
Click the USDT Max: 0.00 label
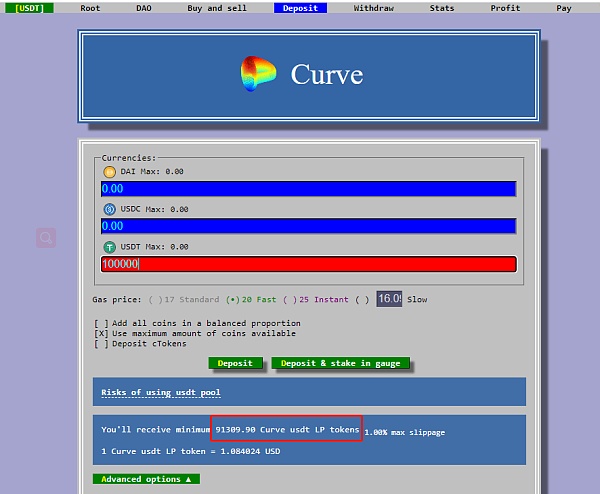154,247
